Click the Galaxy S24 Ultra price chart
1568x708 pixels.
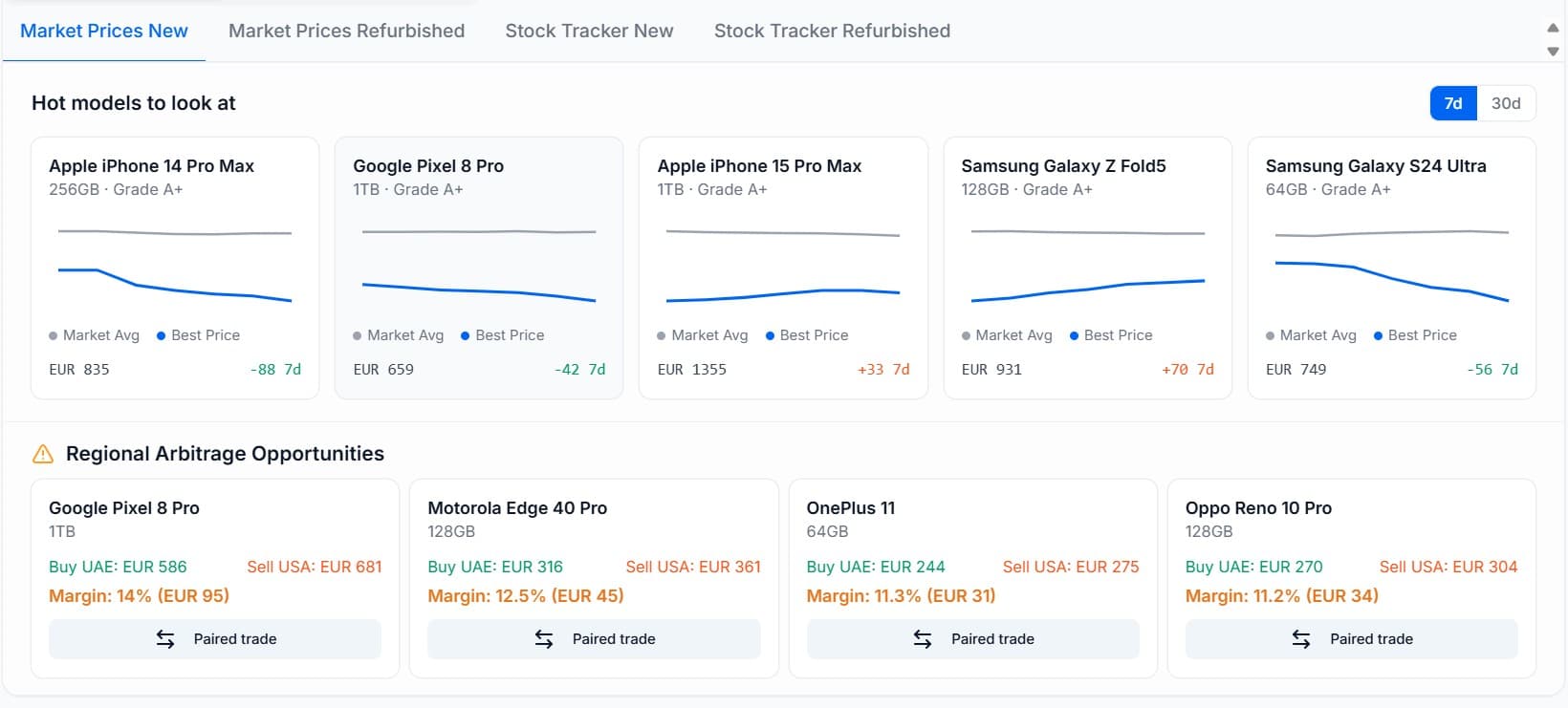coord(1391,266)
